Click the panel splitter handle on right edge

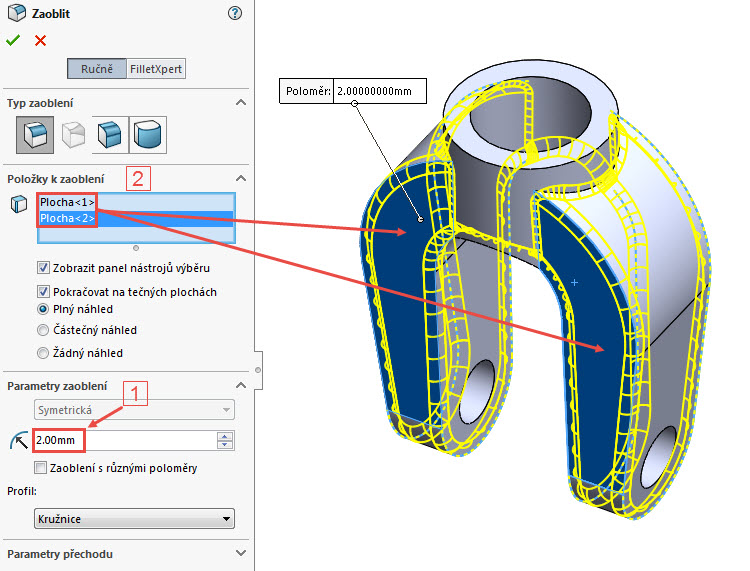pyautogui.click(x=258, y=370)
